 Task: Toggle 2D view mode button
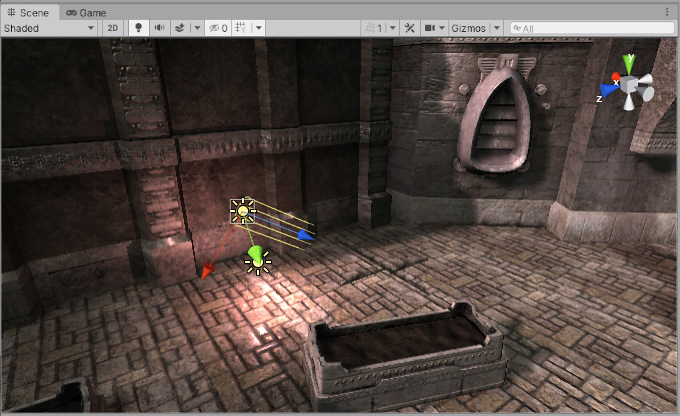pyautogui.click(x=113, y=28)
